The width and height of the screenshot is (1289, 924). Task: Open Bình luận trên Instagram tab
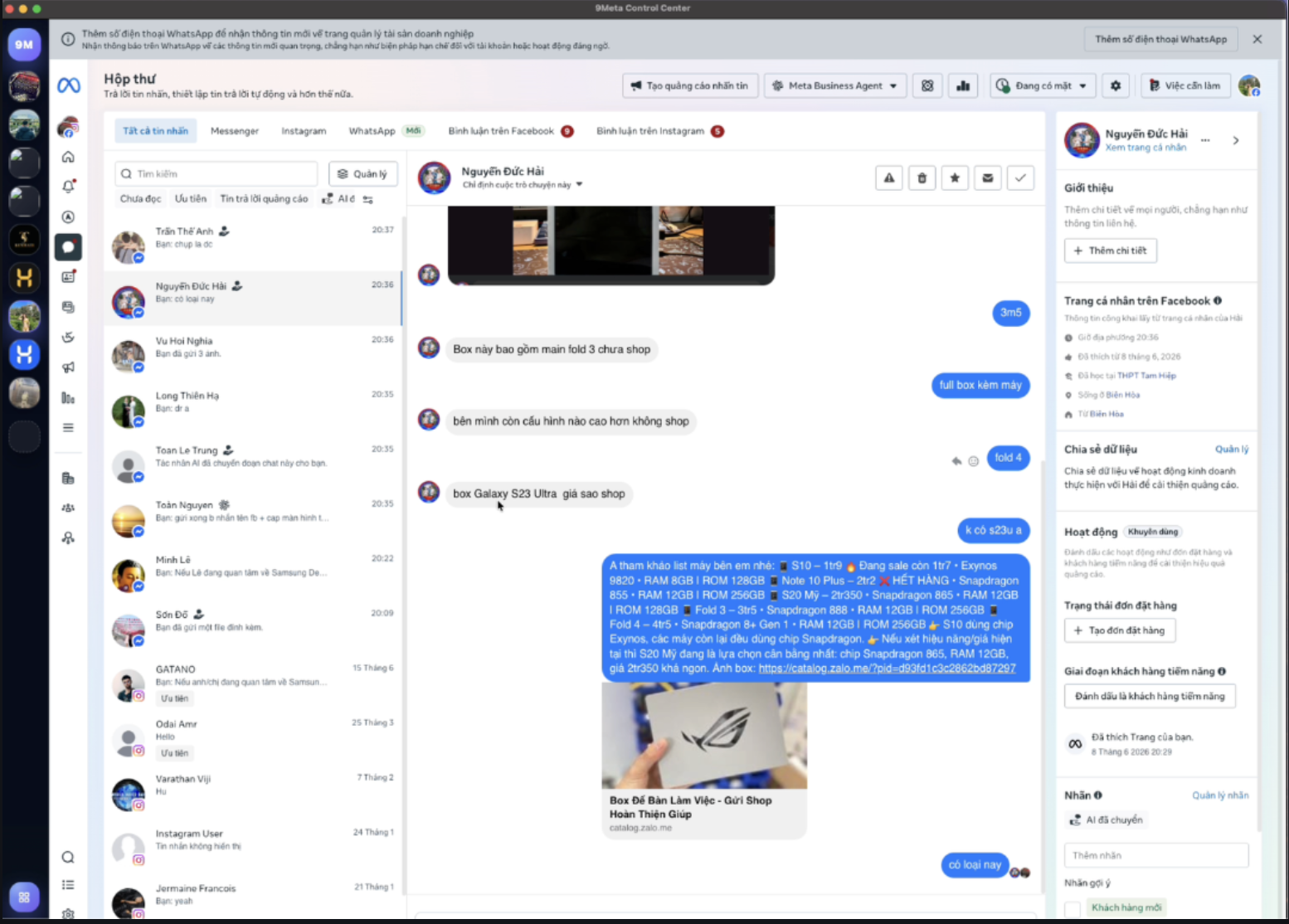pos(659,131)
